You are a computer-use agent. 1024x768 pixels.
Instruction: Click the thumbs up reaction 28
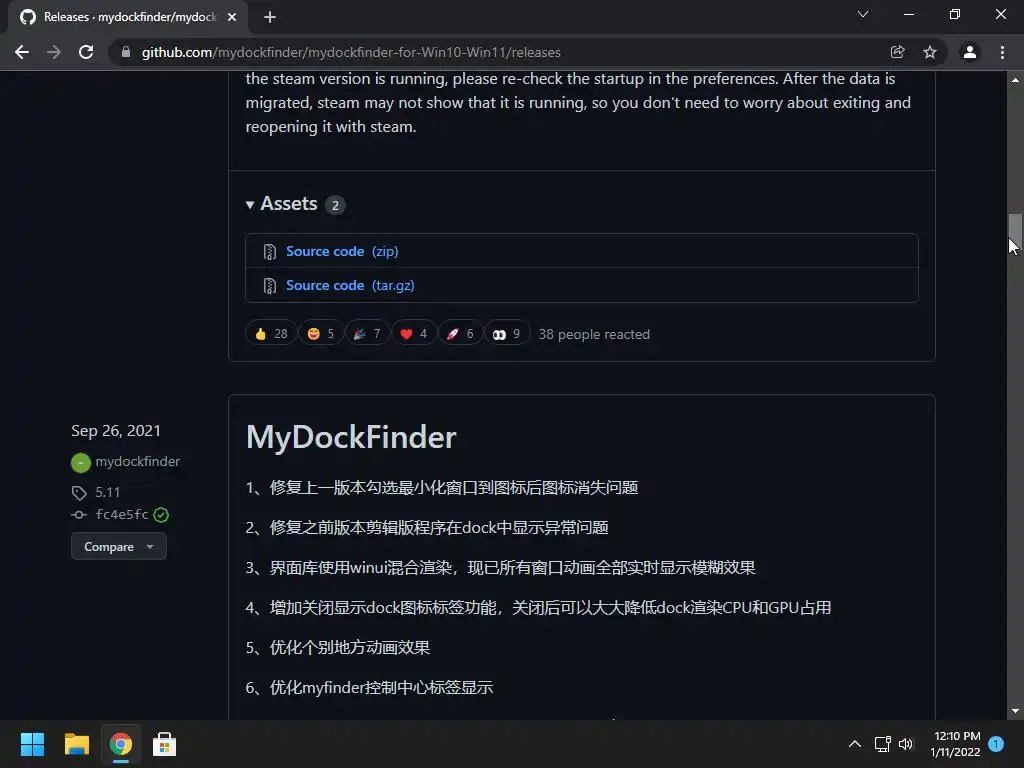271,334
